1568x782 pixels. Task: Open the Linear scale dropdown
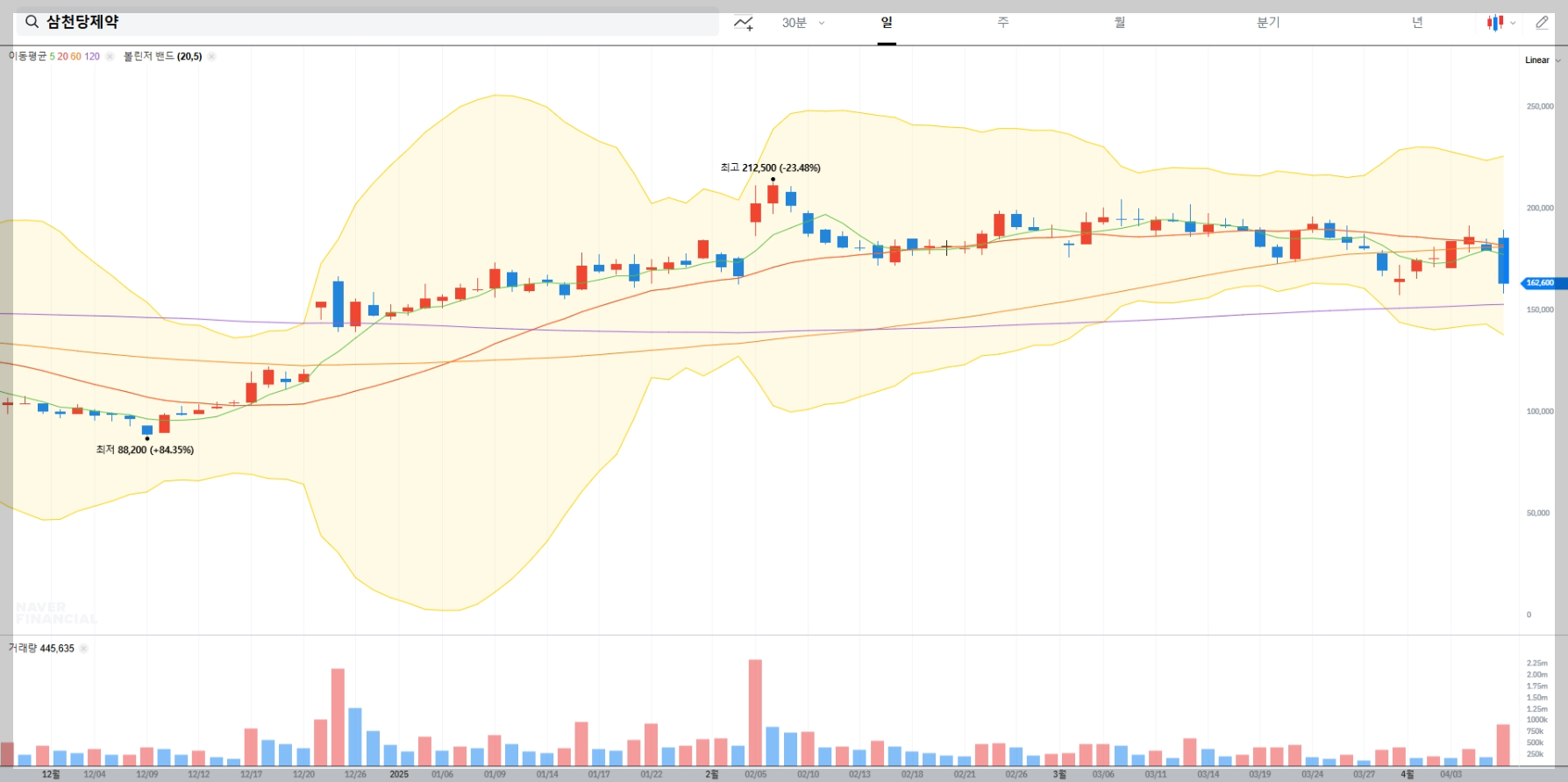[1543, 60]
